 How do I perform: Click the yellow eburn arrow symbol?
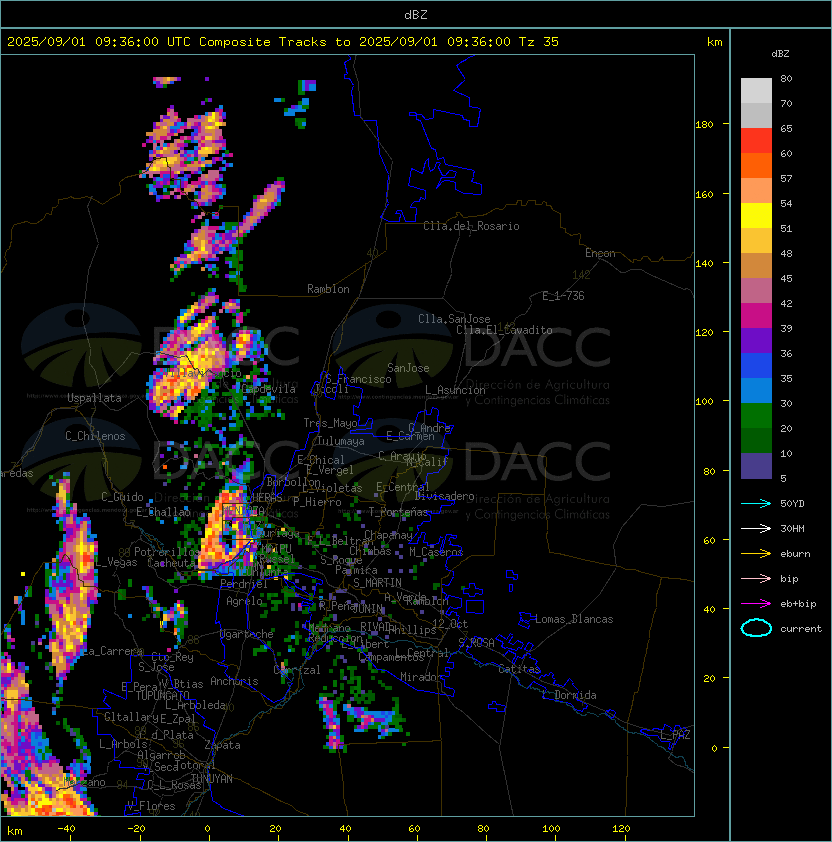point(756,554)
